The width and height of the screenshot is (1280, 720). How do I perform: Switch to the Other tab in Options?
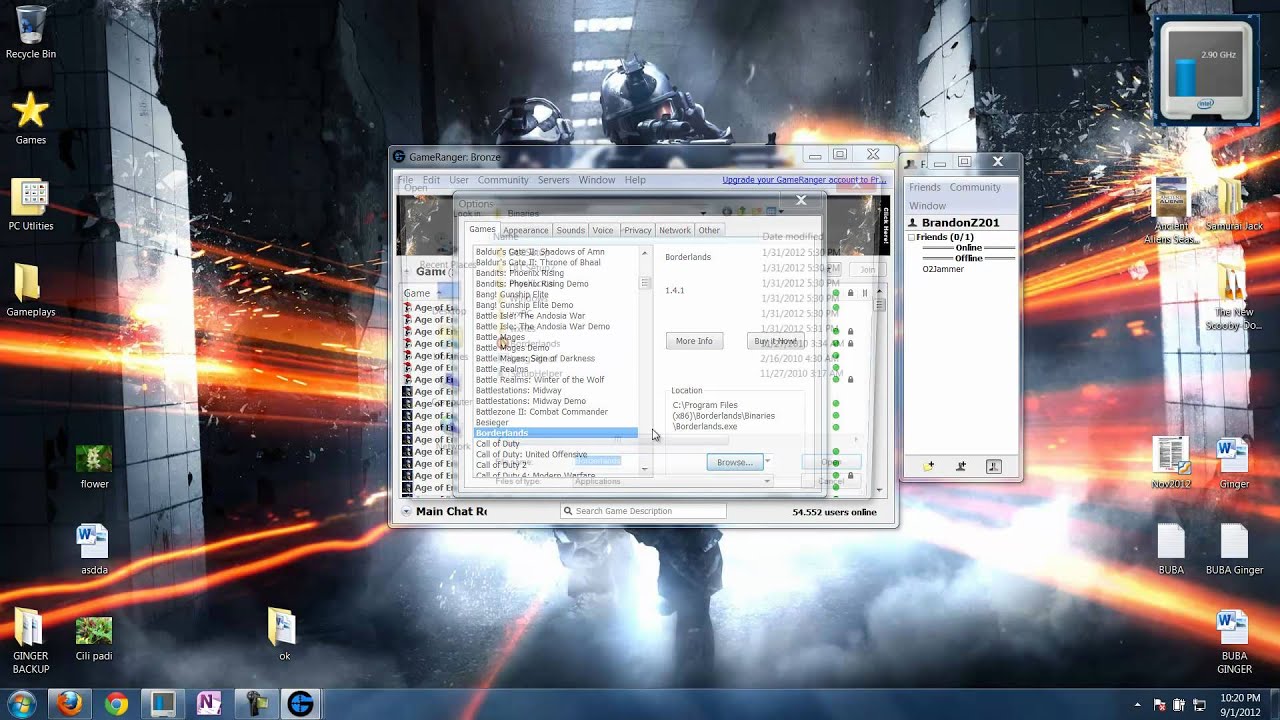709,230
